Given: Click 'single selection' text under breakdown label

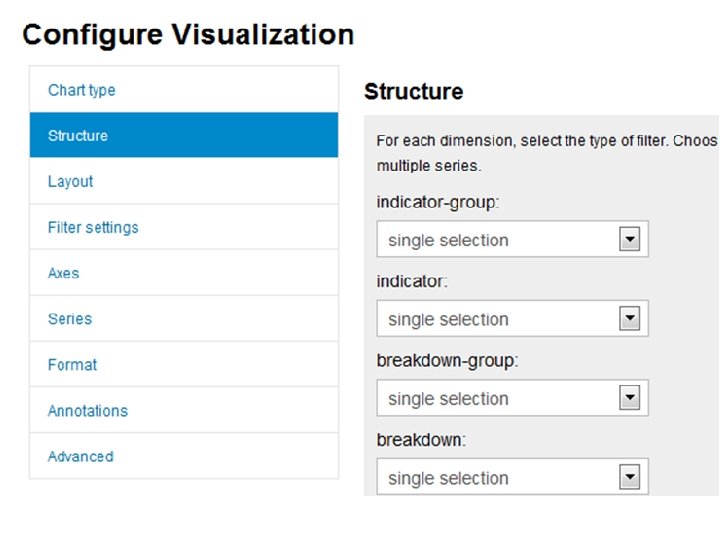Looking at the screenshot, I should point(448,479).
